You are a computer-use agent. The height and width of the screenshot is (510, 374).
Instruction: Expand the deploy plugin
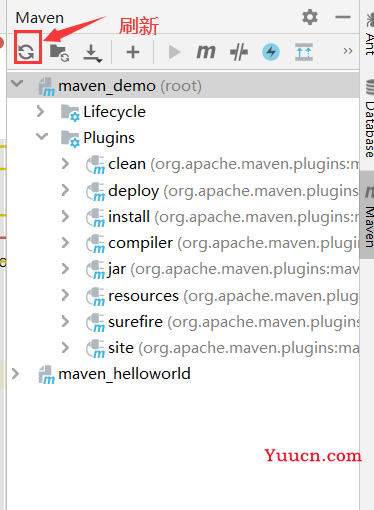click(x=65, y=190)
